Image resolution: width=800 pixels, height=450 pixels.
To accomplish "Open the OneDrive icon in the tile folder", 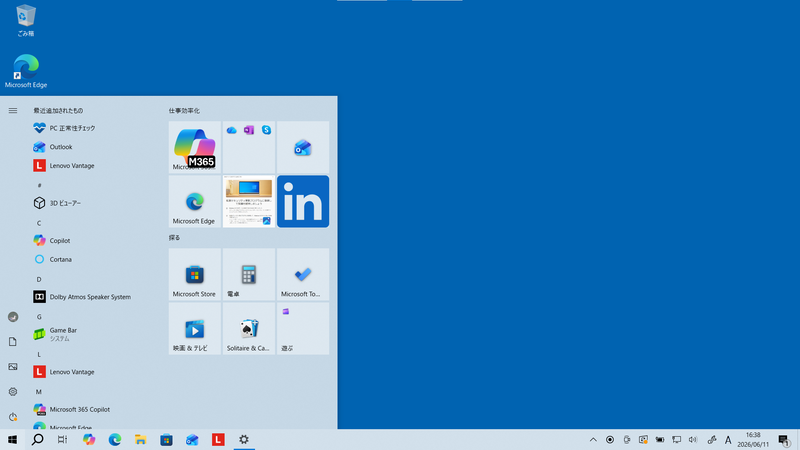I will coord(232,130).
